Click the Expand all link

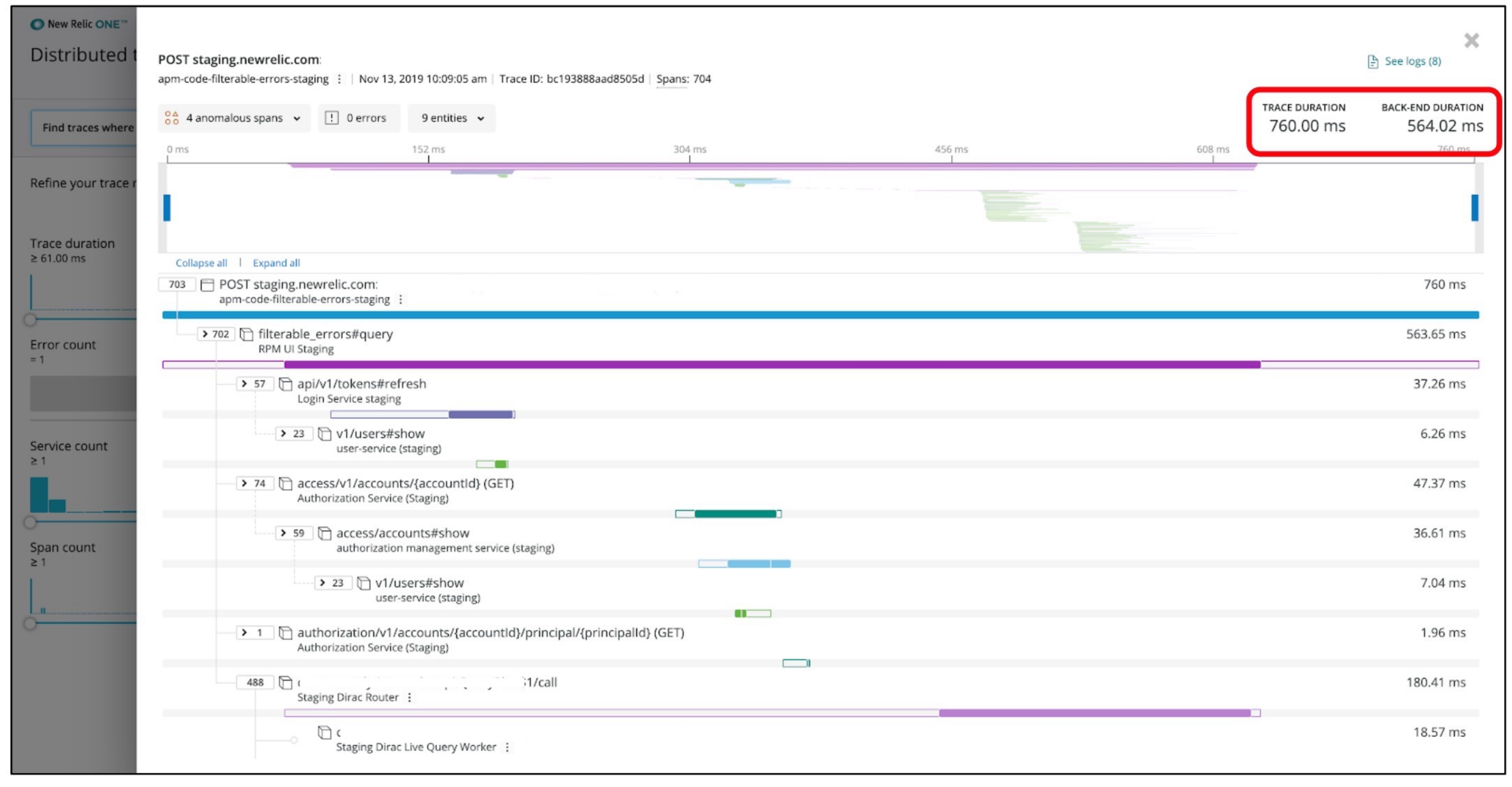[276, 263]
